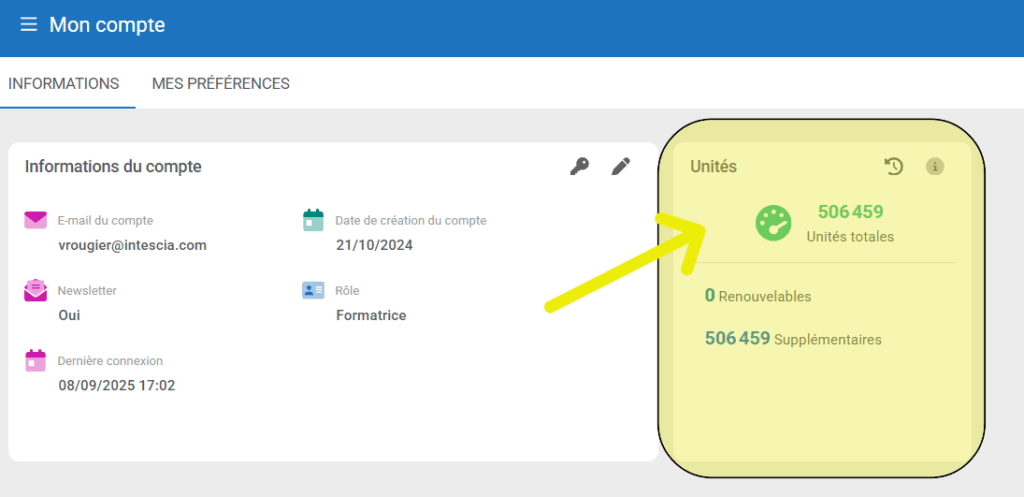Click the green gauge icon for total units
The width and height of the screenshot is (1024, 497).
click(773, 223)
